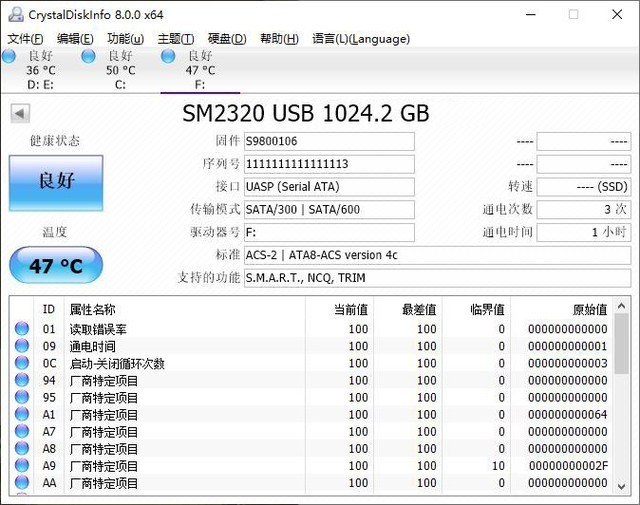Click raw value 00000000002F
The height and width of the screenshot is (505, 640).
568,465
